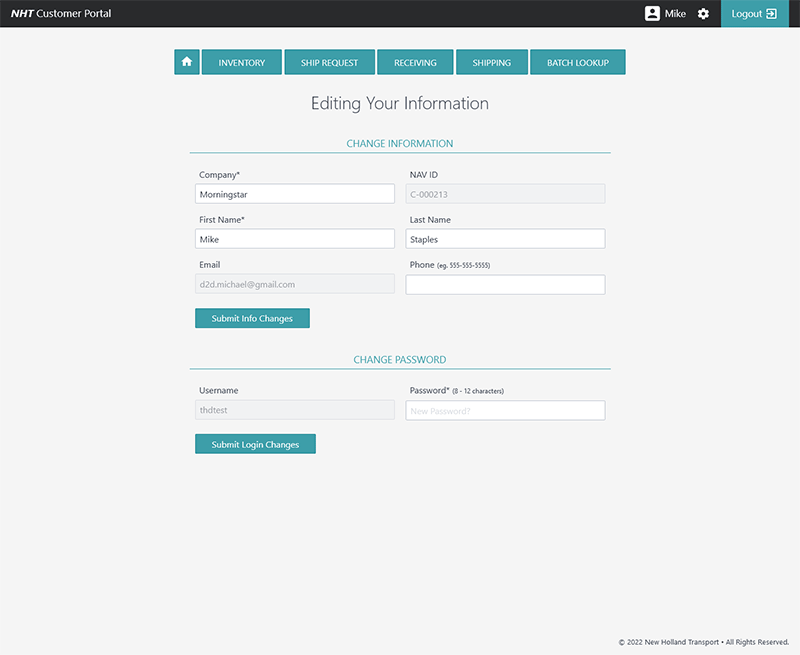800x655 pixels.
Task: Click Submit Info Changes button
Action: [x=252, y=318]
